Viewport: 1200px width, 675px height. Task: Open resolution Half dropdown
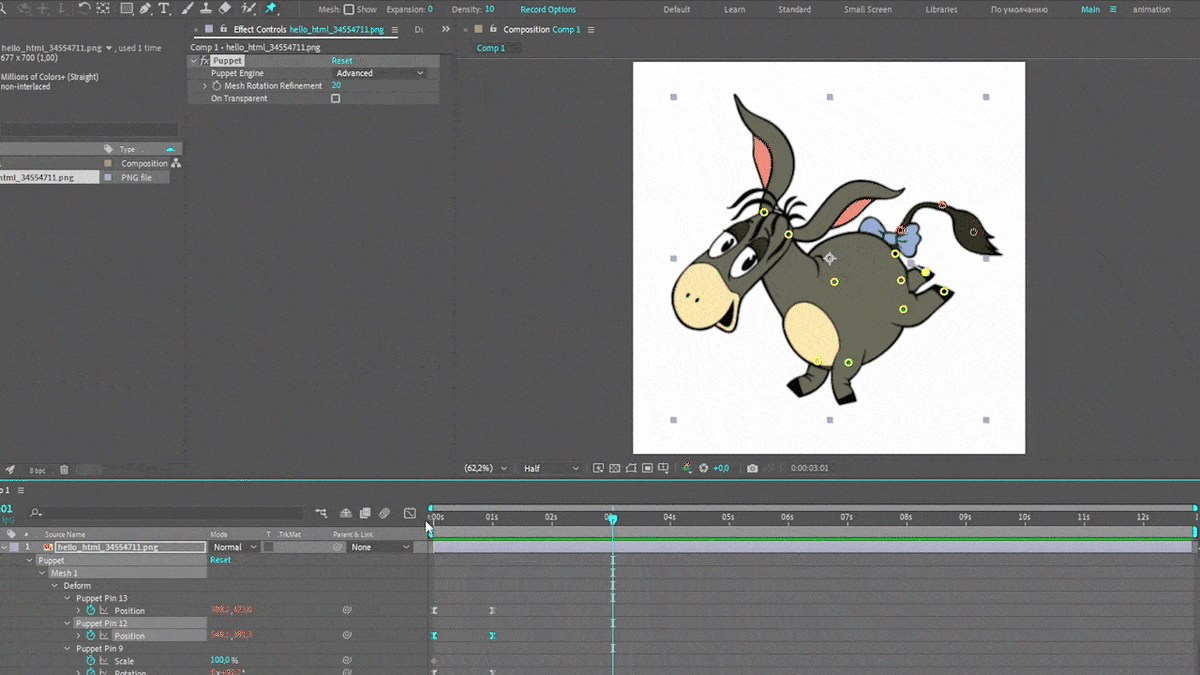549,468
